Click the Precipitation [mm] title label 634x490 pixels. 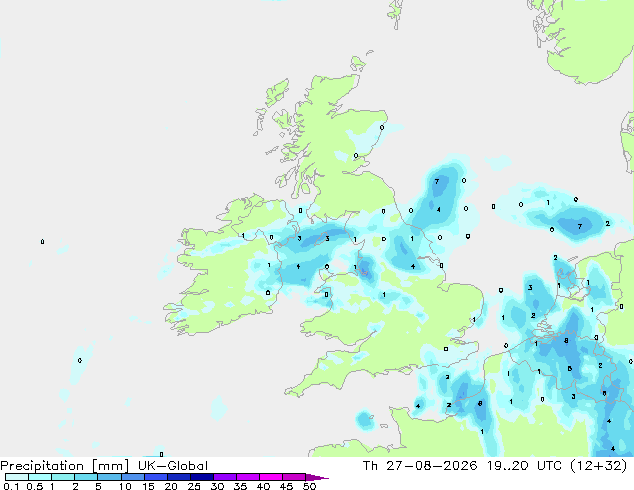[x=65, y=466]
